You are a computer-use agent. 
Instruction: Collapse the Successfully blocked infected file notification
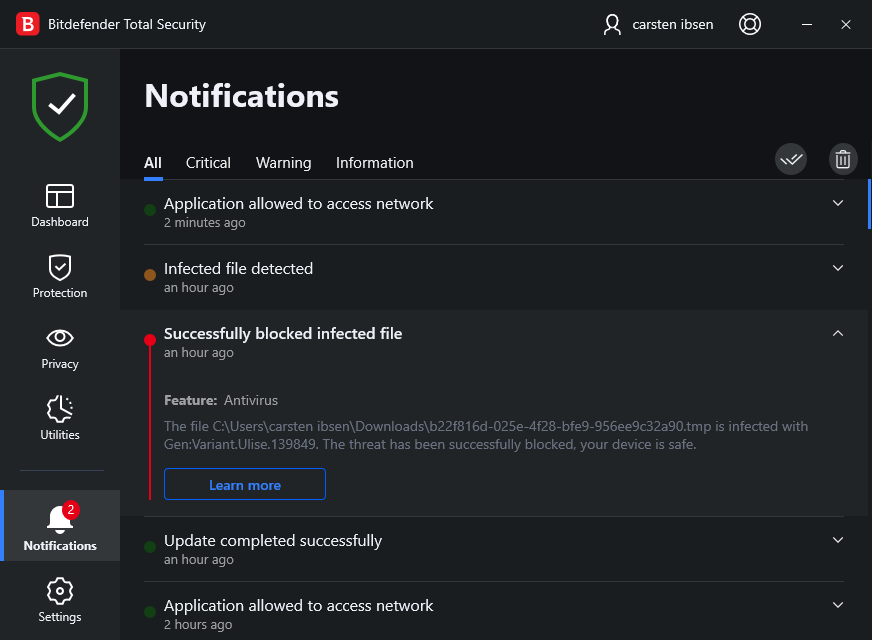point(838,333)
